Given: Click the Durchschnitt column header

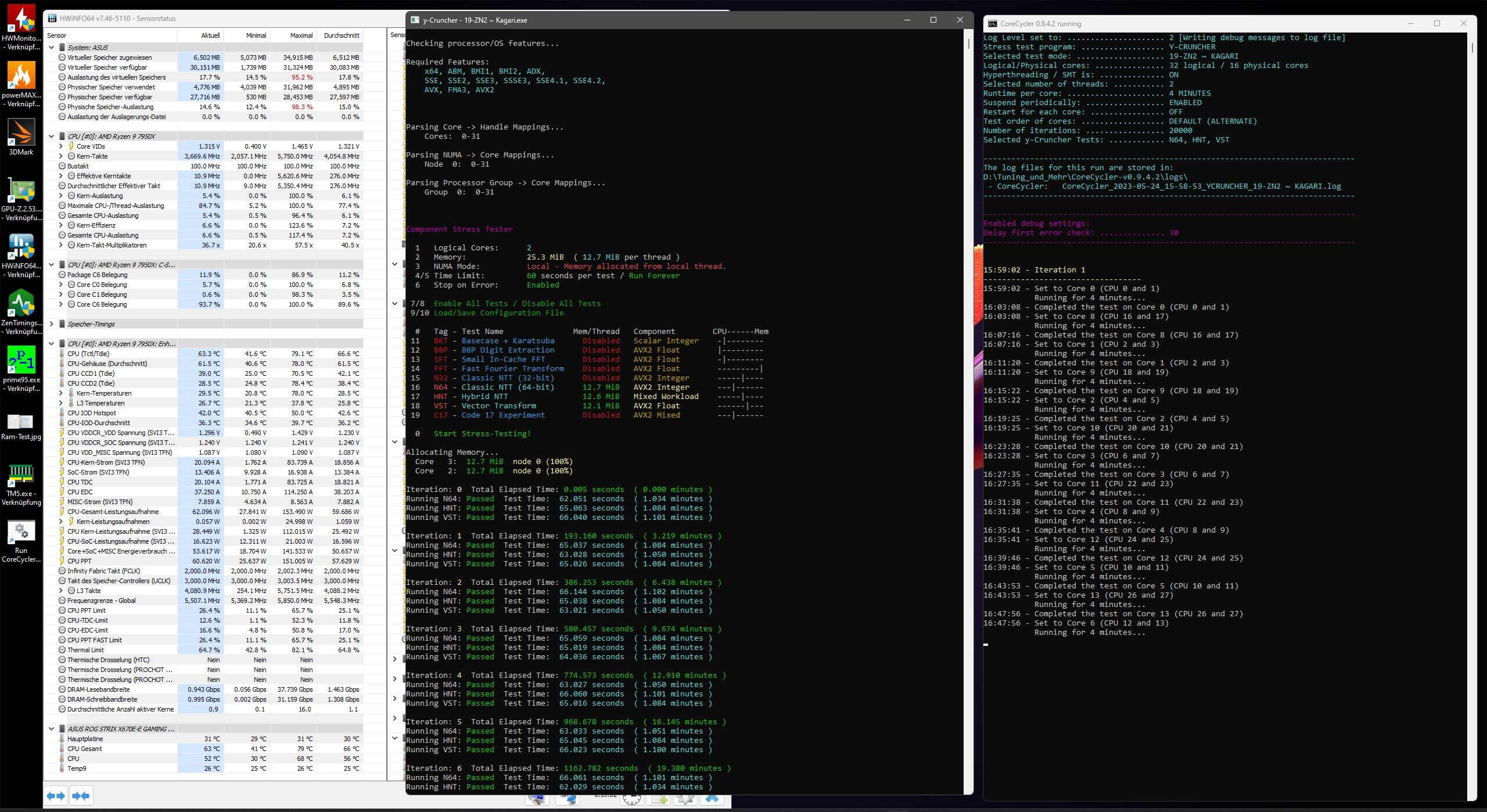Looking at the screenshot, I should click(x=341, y=35).
